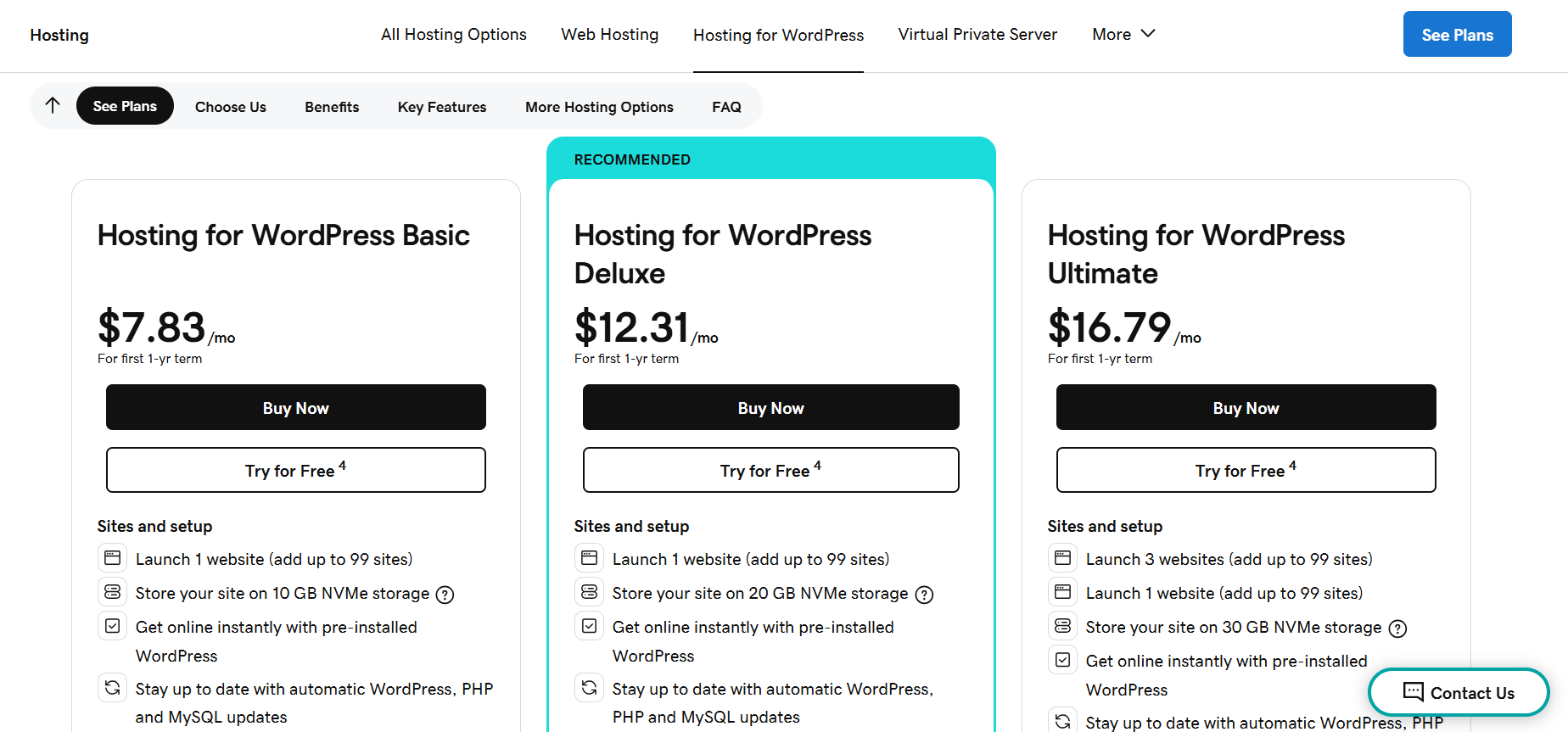Click website icon beside Basic 'Launch 1 website'
Viewport: 1568px width, 732px height.
point(113,558)
